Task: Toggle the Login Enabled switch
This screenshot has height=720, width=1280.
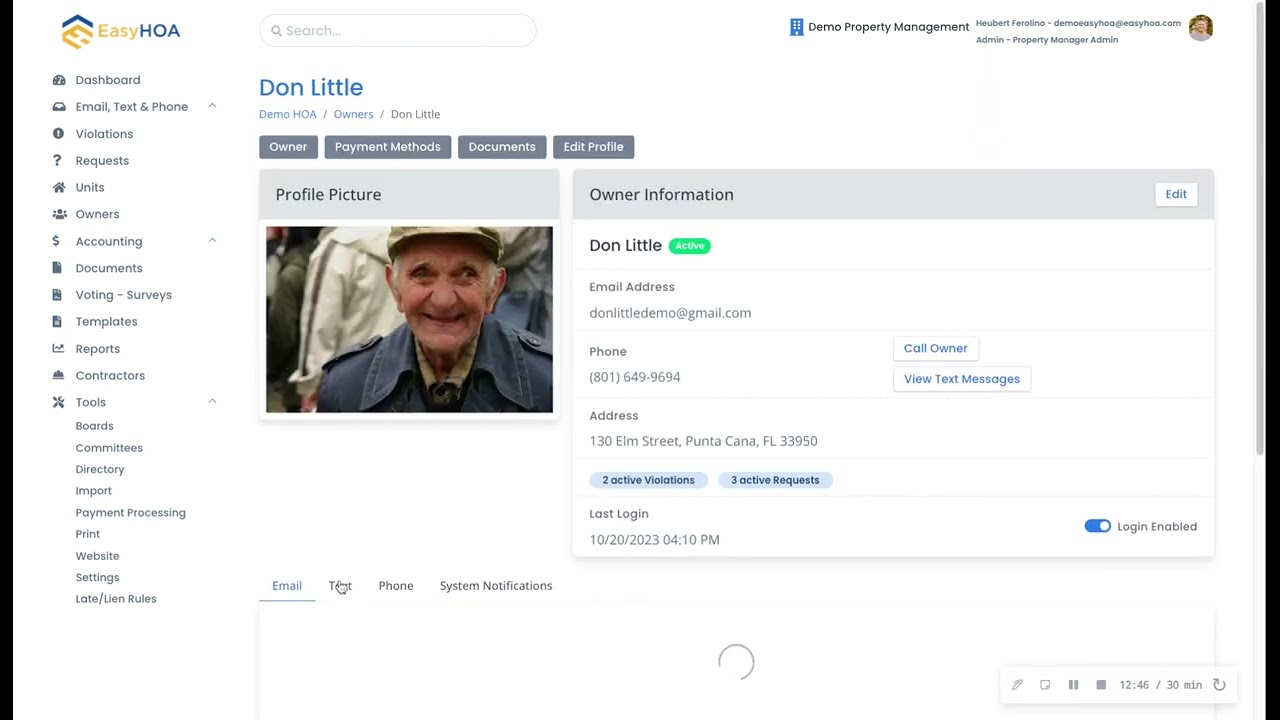Action: click(x=1098, y=526)
